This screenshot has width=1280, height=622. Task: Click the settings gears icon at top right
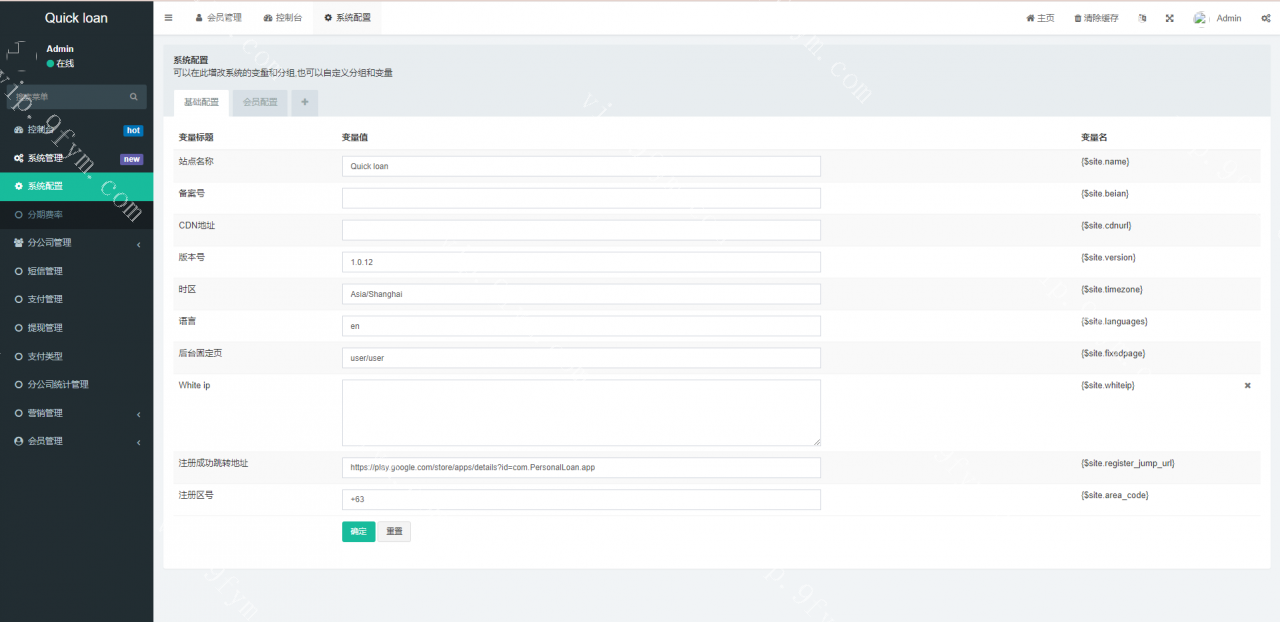(x=1265, y=18)
